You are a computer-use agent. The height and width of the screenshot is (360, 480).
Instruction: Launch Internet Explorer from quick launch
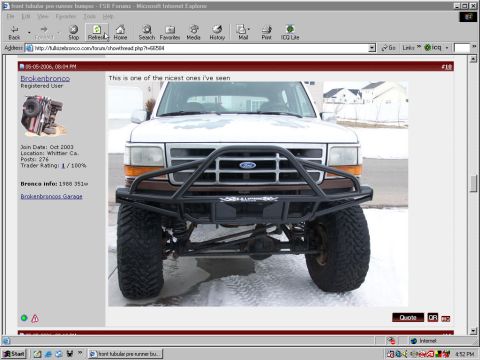(x=48, y=354)
